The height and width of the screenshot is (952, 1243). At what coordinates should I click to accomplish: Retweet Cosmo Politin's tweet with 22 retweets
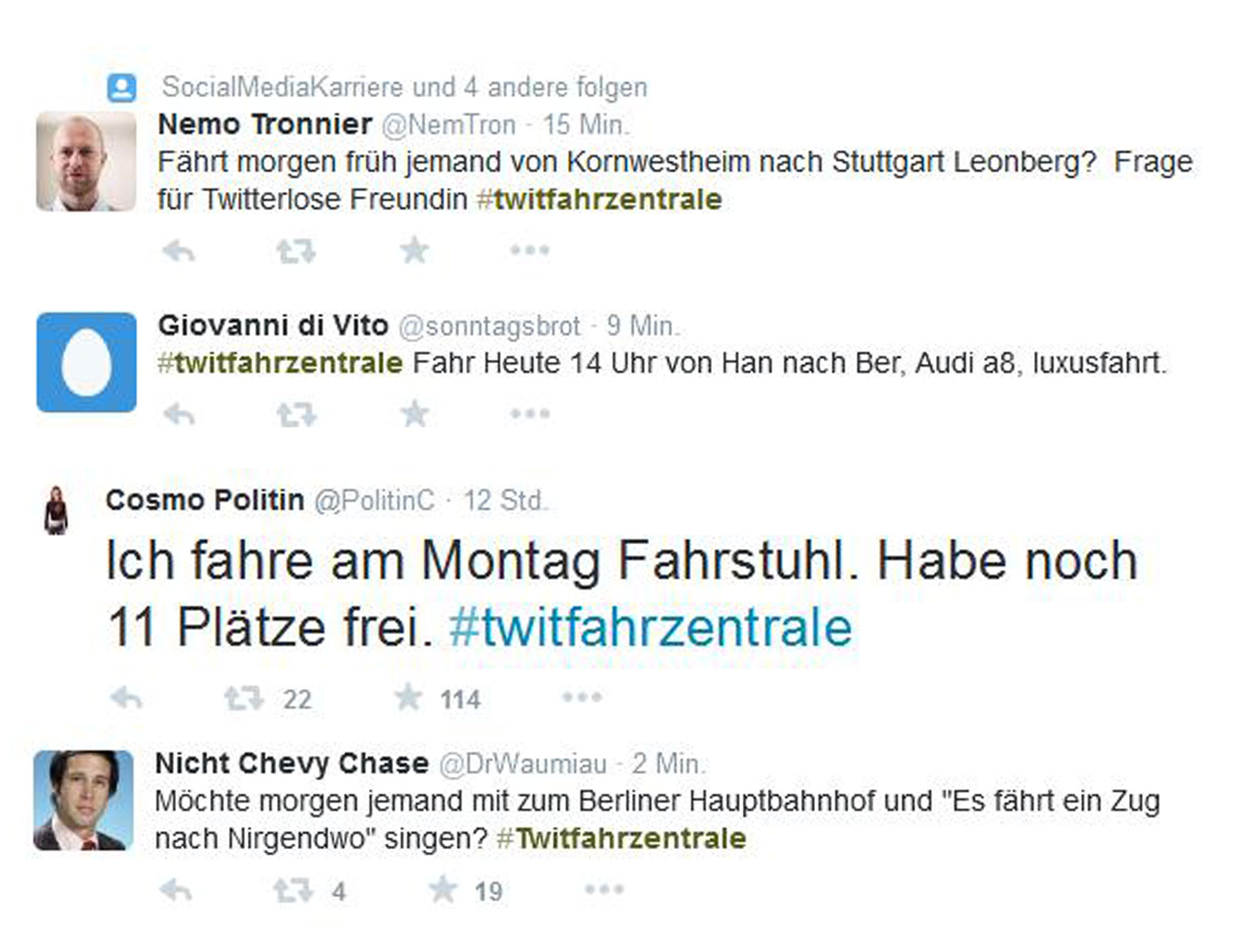pyautogui.click(x=244, y=699)
